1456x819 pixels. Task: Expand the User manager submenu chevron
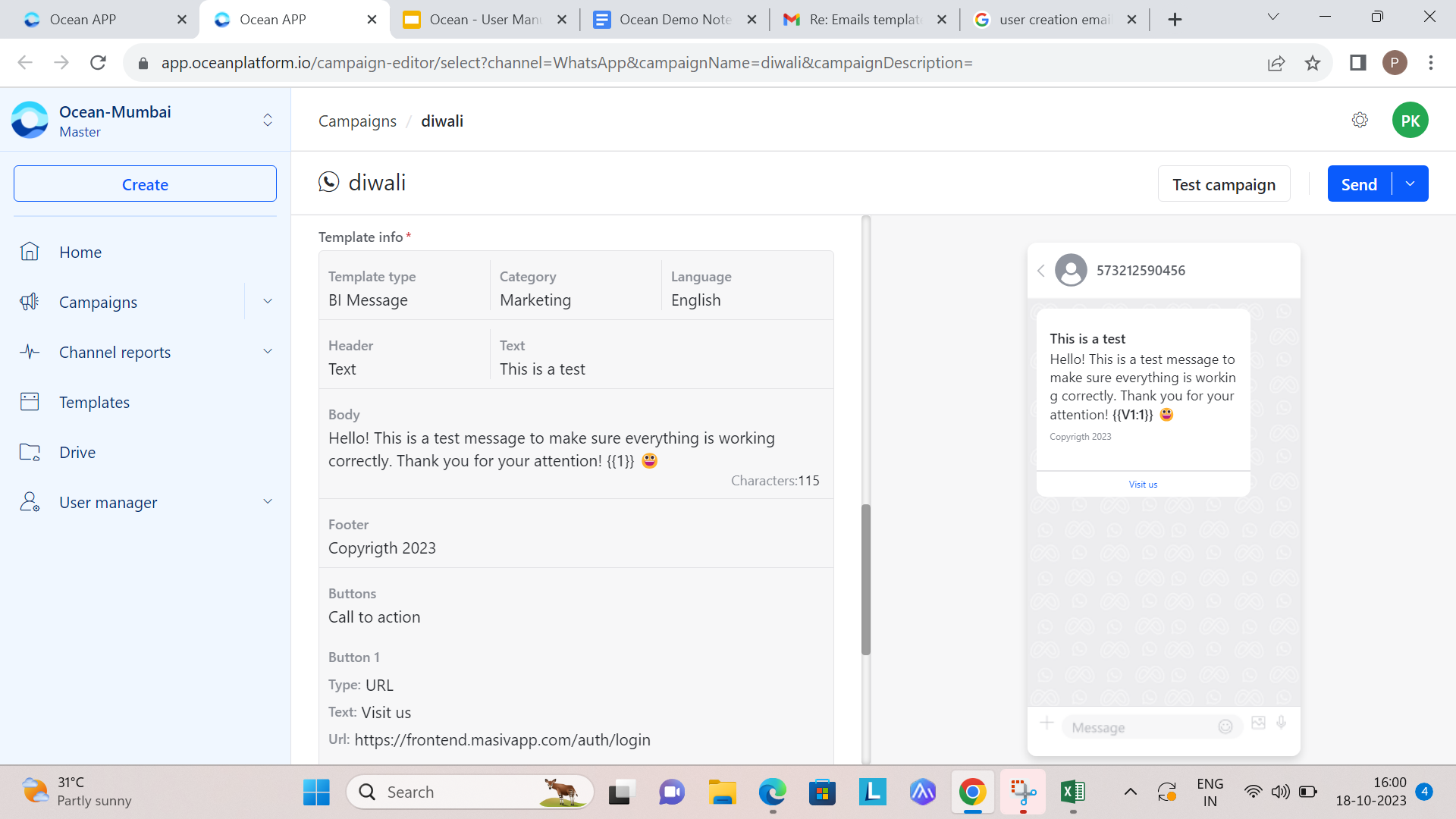[268, 501]
